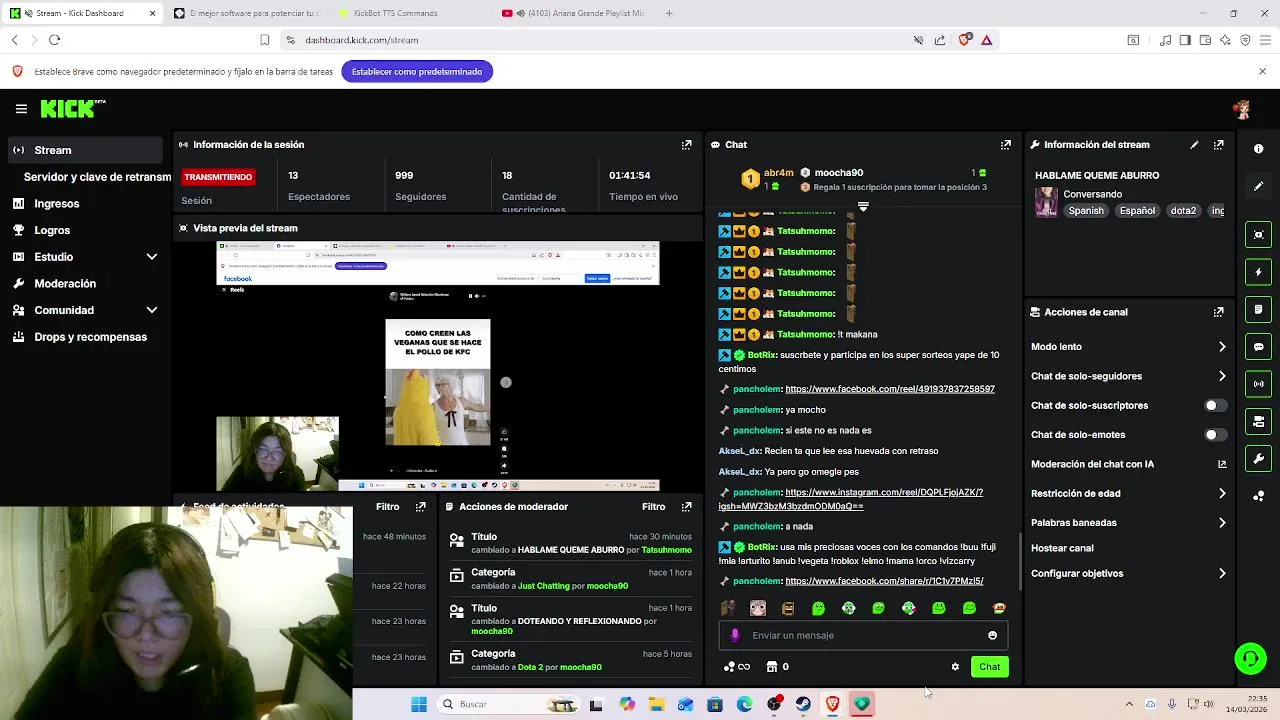This screenshot has height=720, width=1280.
Task: Open the facebook.com/reel link from pancholem
Action: coord(890,389)
